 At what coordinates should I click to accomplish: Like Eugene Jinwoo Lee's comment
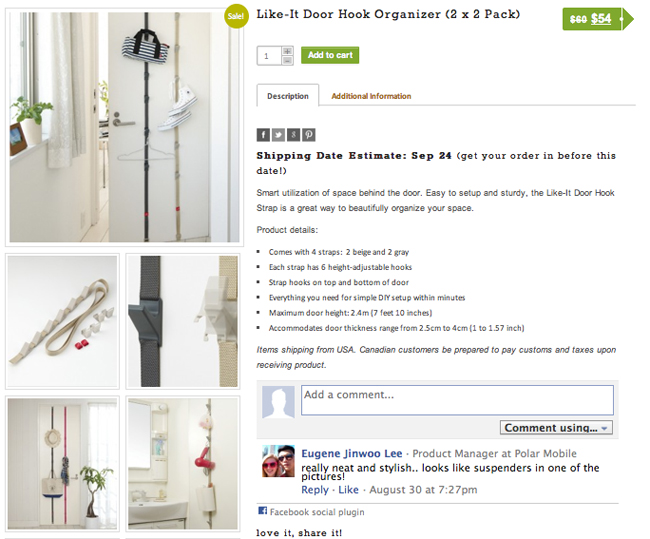(348, 490)
